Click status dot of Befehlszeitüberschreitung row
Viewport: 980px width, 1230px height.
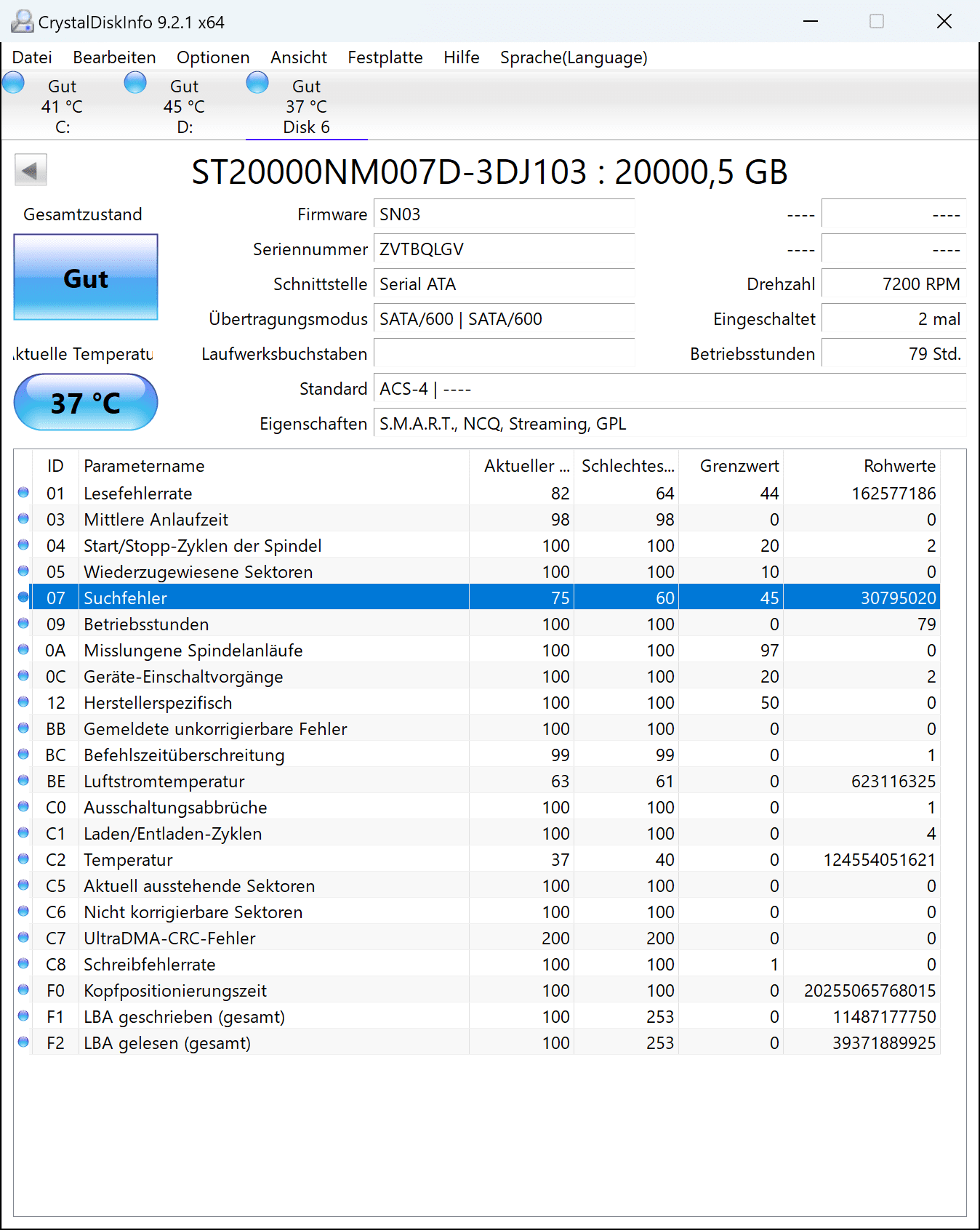point(23,755)
